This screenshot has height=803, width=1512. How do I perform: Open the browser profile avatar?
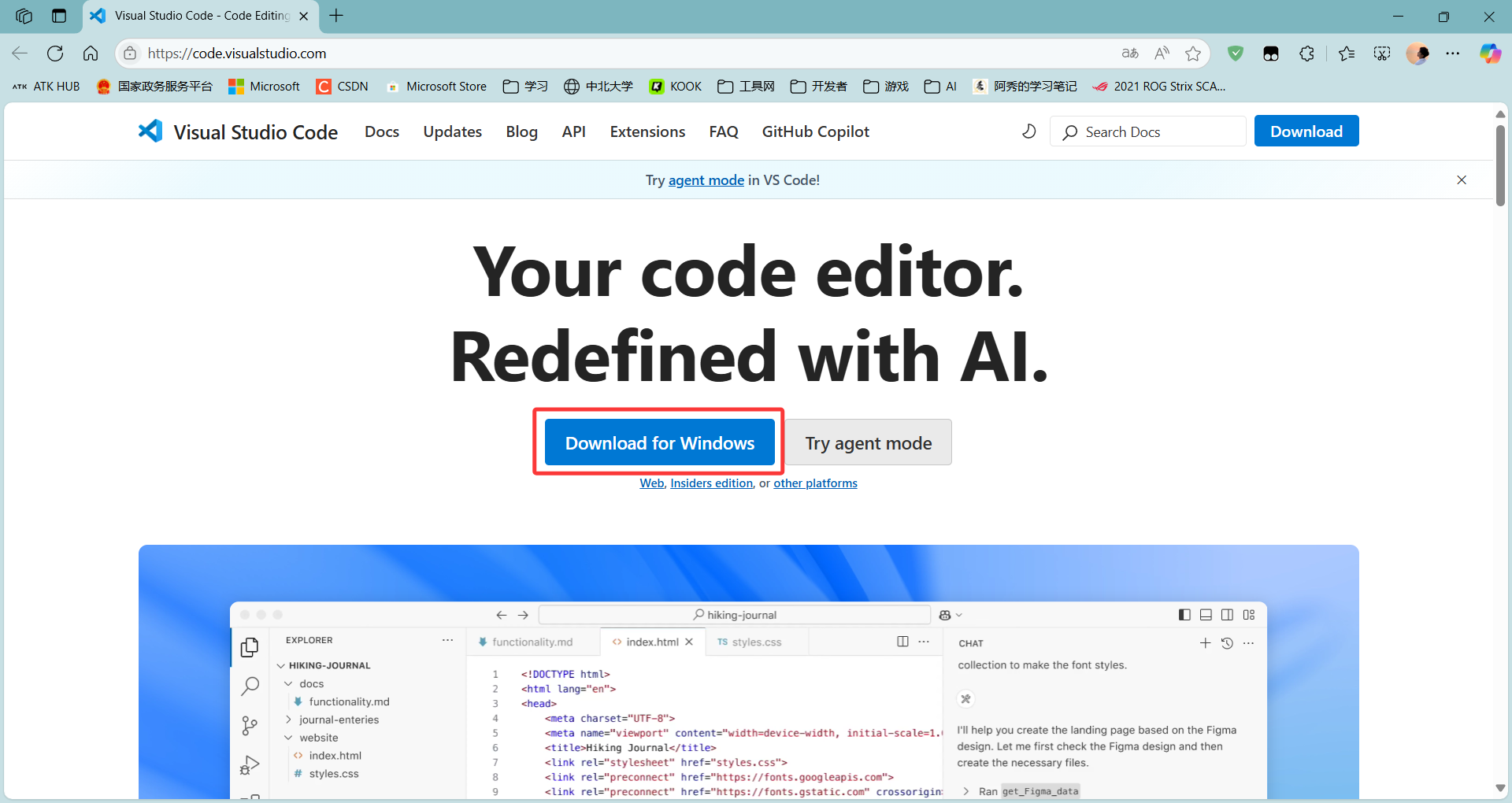[1417, 54]
